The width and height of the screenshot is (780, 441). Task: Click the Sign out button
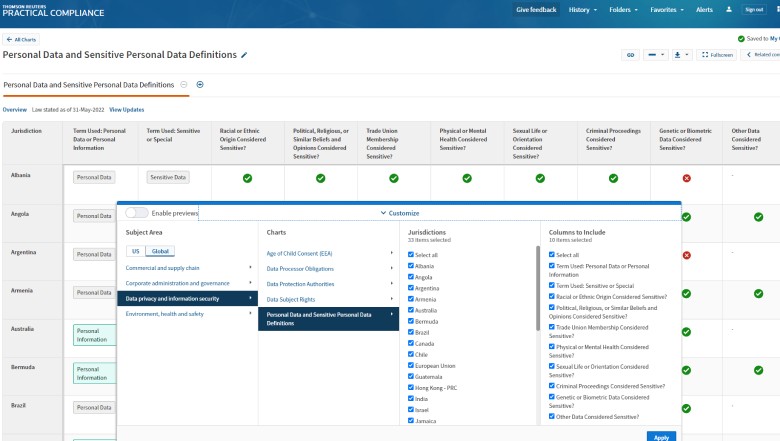754,9
